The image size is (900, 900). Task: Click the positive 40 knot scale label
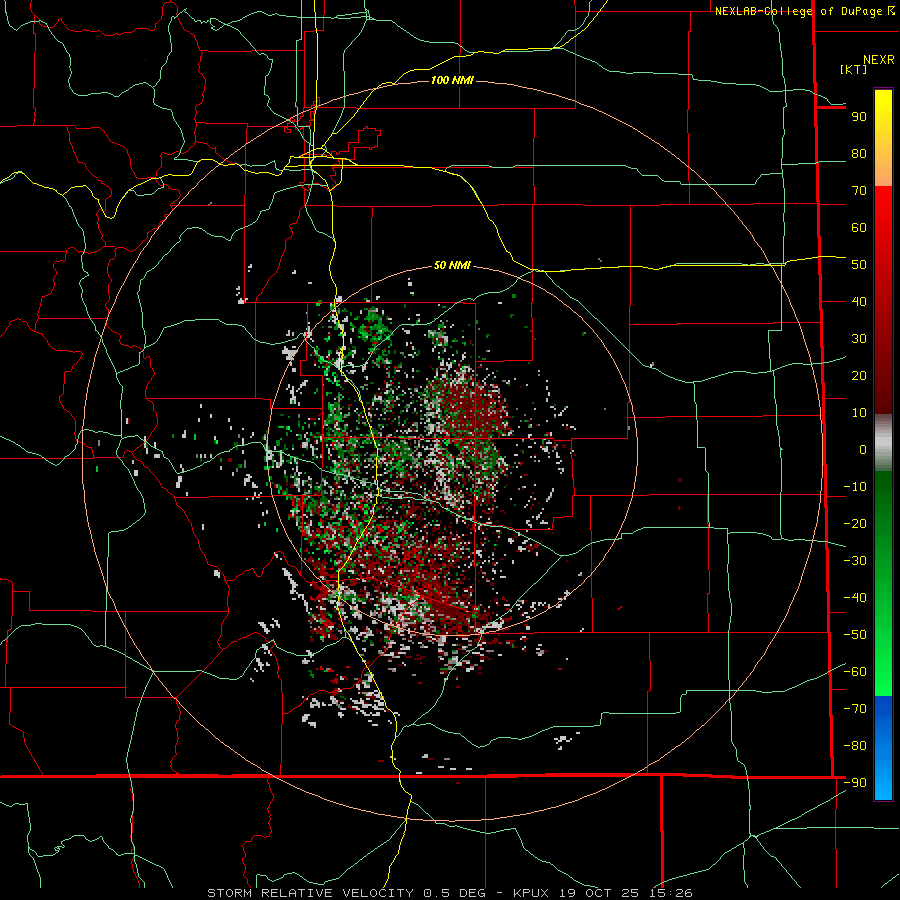point(859,302)
